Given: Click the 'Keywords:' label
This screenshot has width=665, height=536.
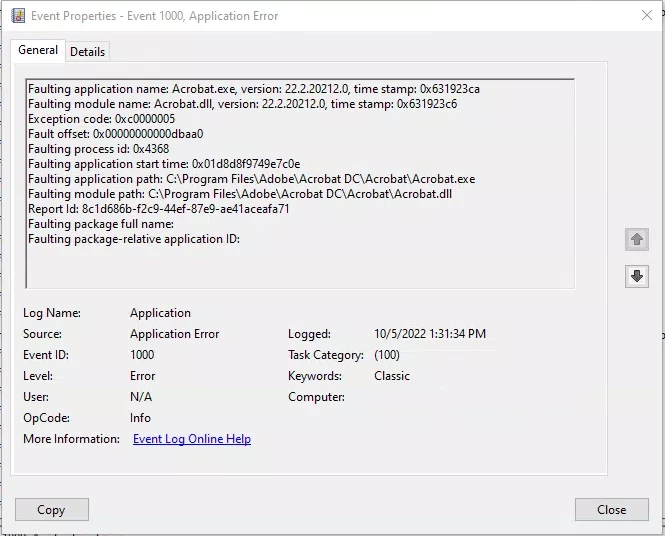Looking at the screenshot, I should click(315, 376).
